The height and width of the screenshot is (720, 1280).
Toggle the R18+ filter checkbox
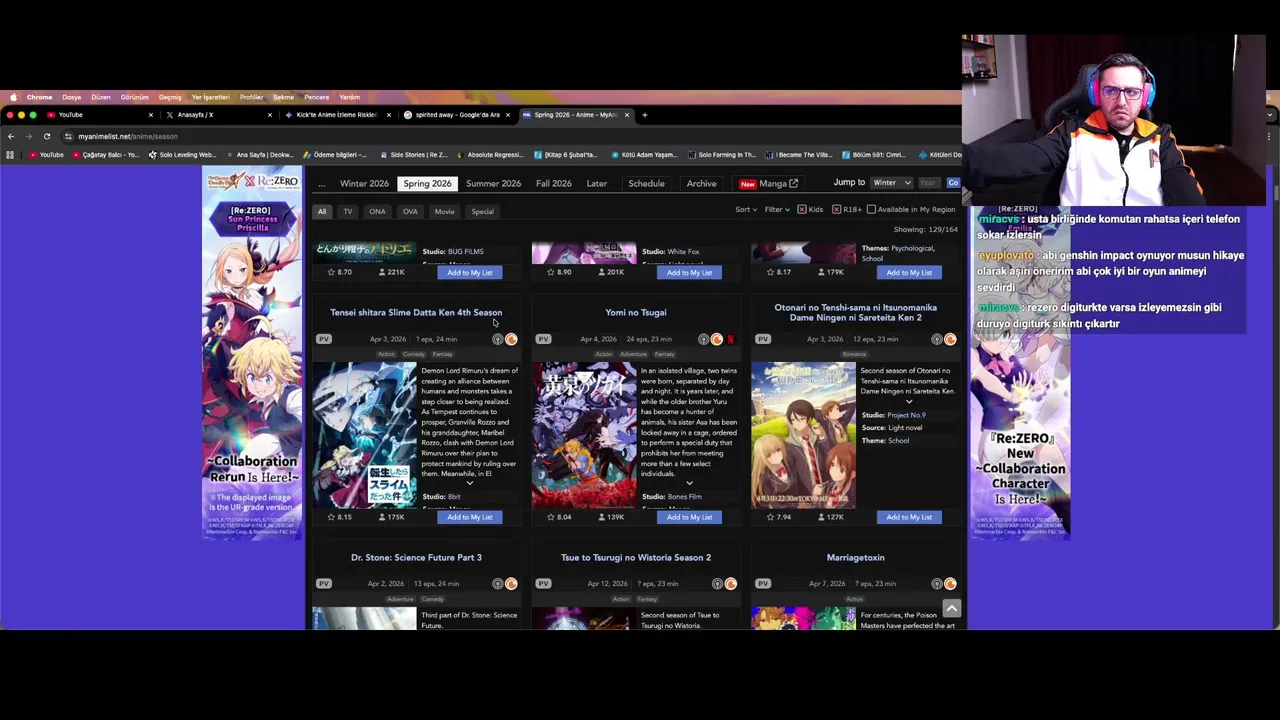point(836,210)
